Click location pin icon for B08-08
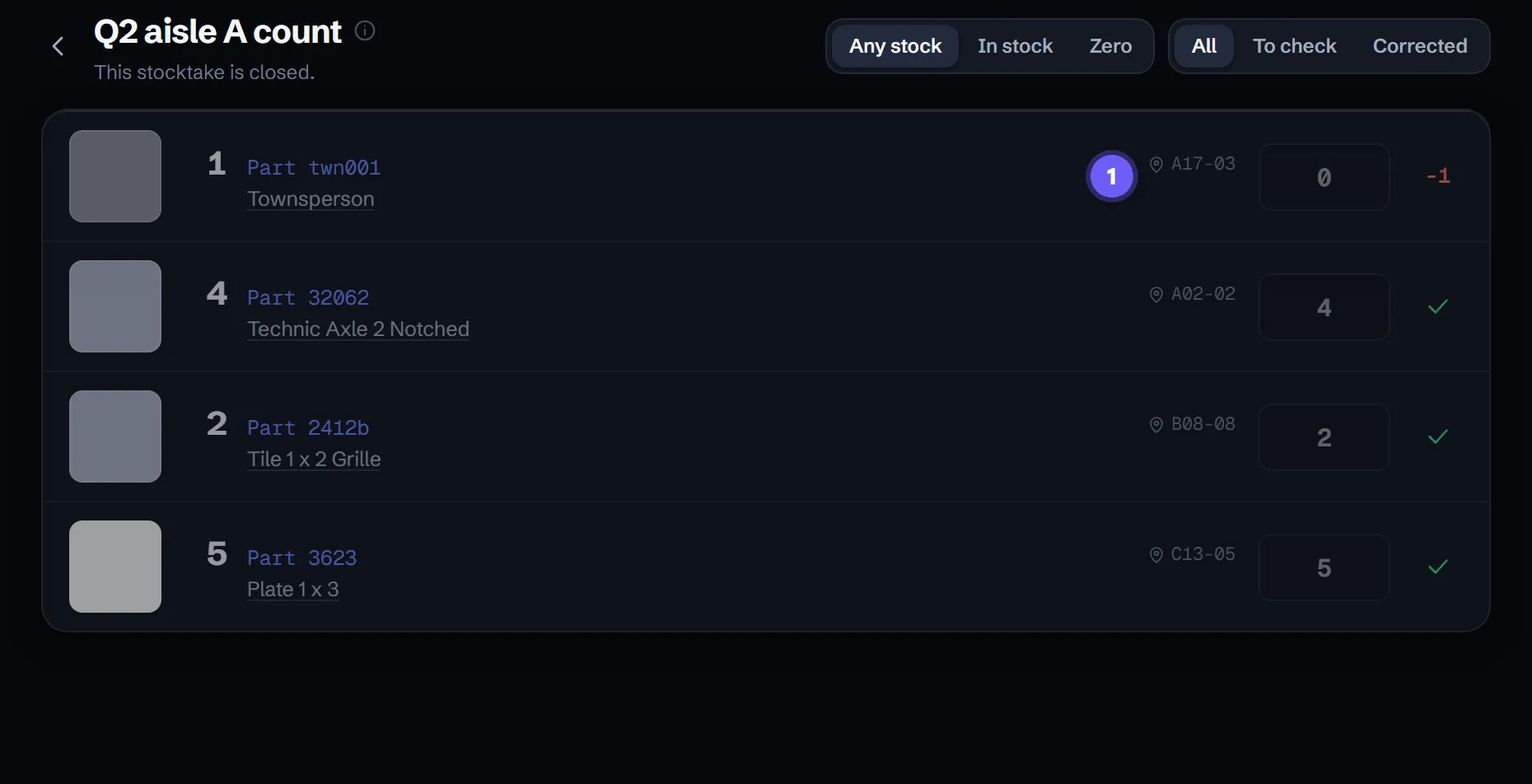 1156,424
